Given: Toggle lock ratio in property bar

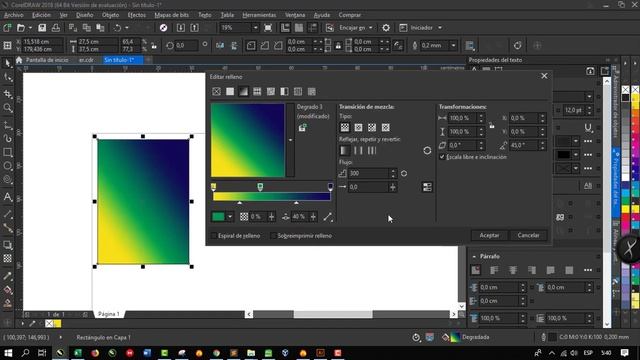Looking at the screenshot, I should (154, 46).
